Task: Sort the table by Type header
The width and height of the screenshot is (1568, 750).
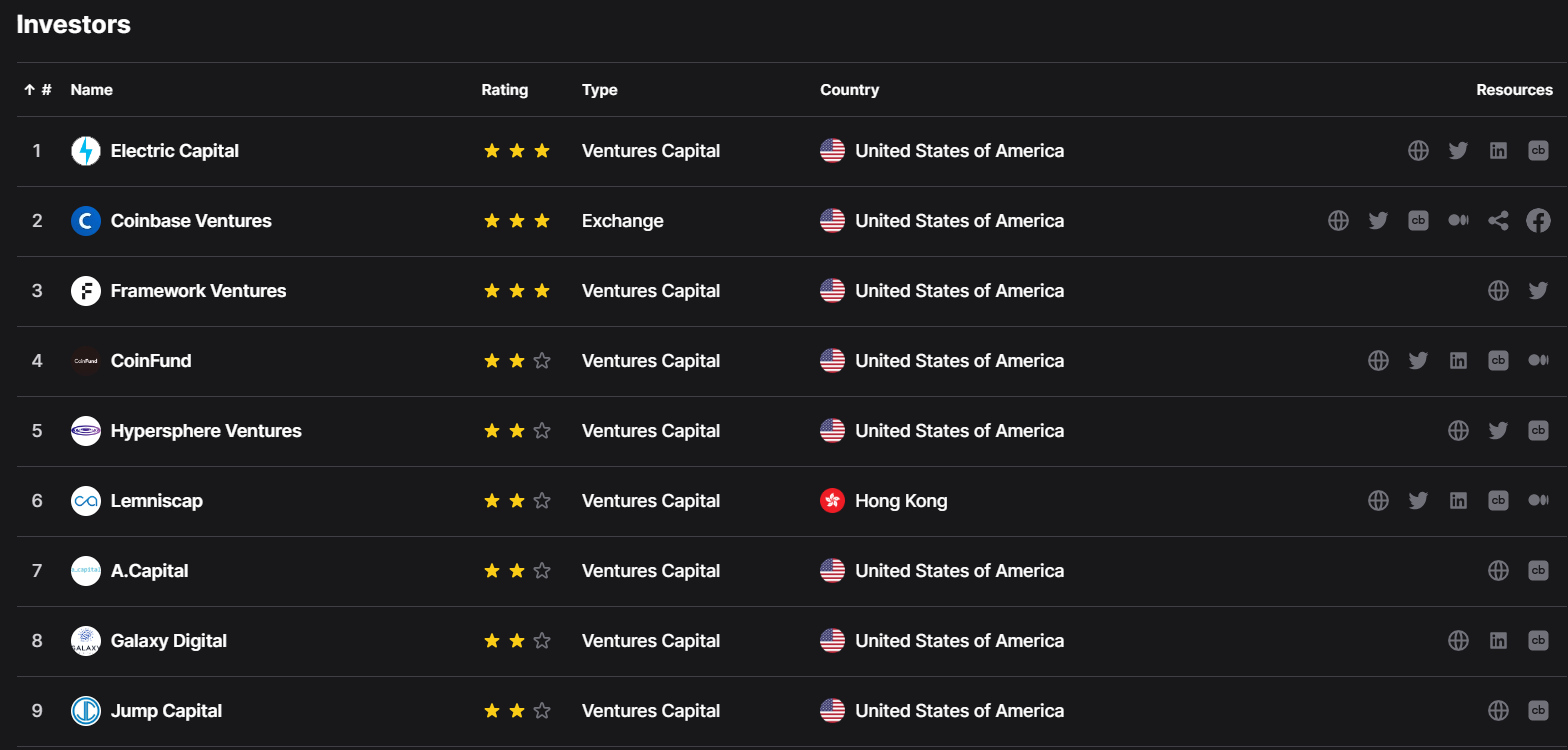Action: click(x=599, y=90)
